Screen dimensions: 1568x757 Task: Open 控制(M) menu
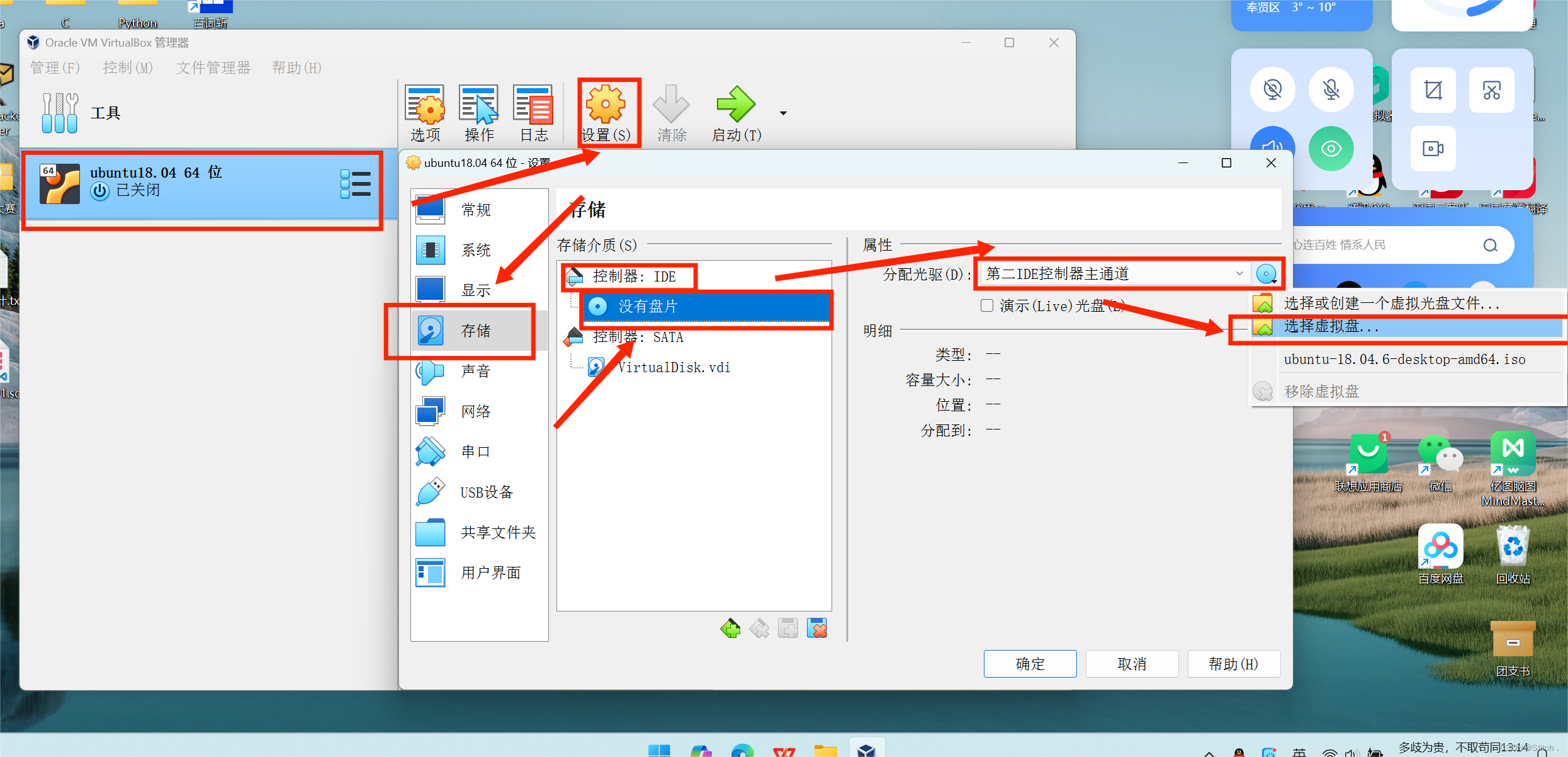click(x=128, y=67)
